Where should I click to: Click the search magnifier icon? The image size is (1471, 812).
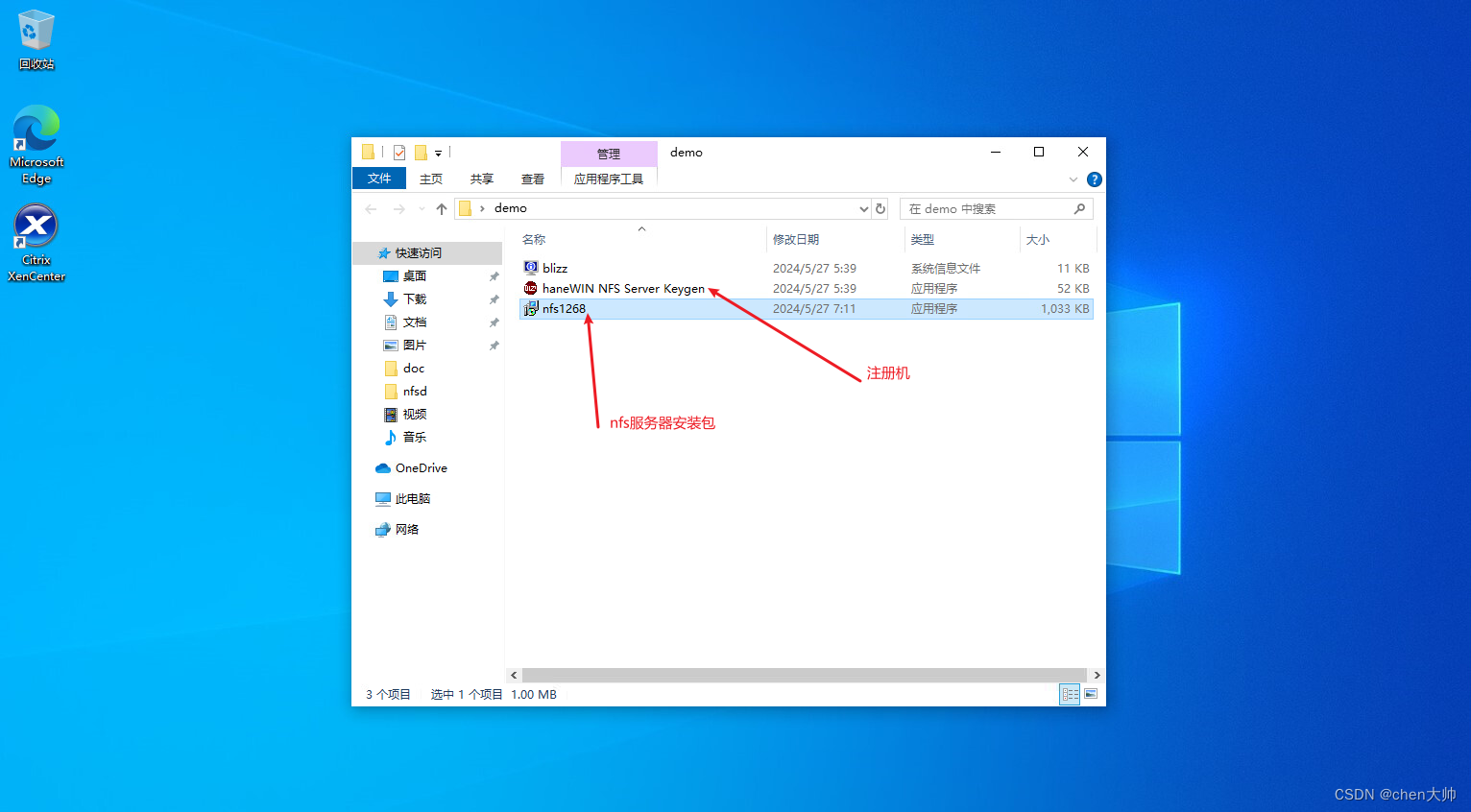coord(1079,208)
